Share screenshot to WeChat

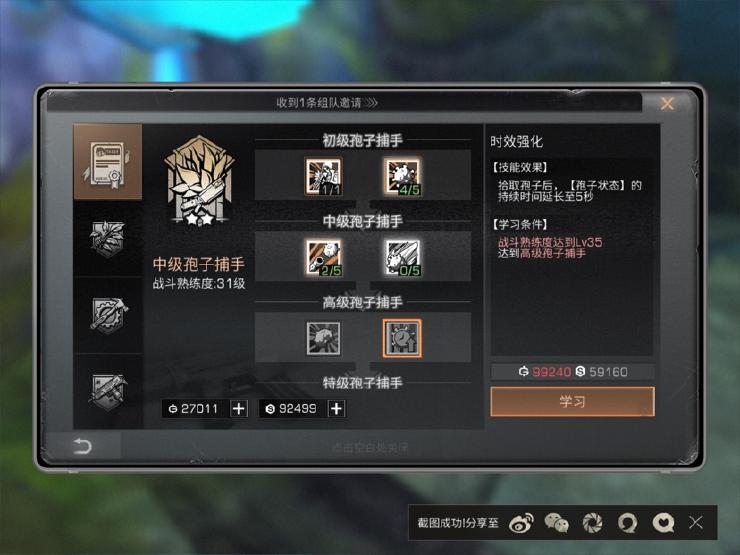(x=556, y=523)
